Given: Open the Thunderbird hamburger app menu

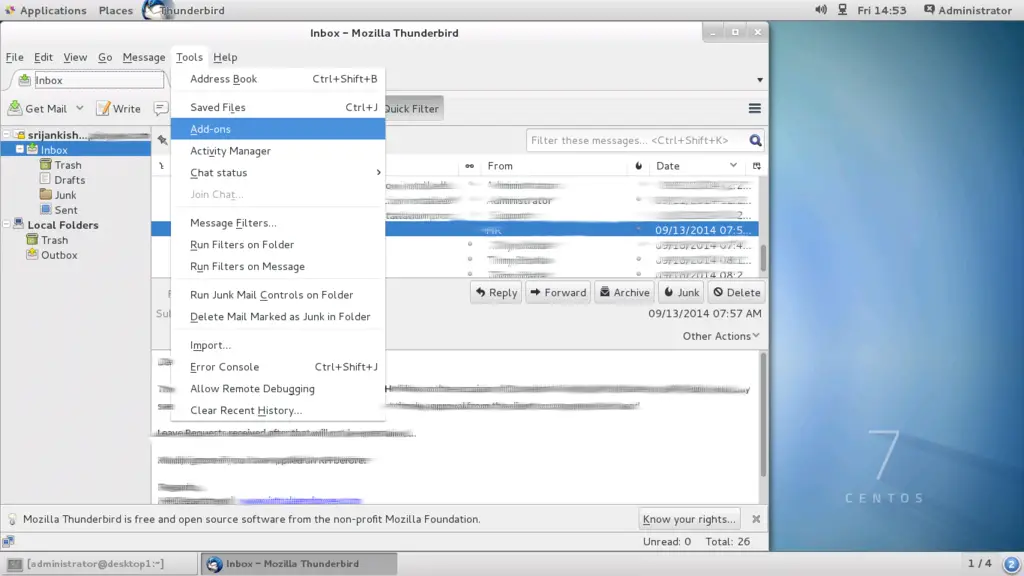Looking at the screenshot, I should pyautogui.click(x=754, y=108).
